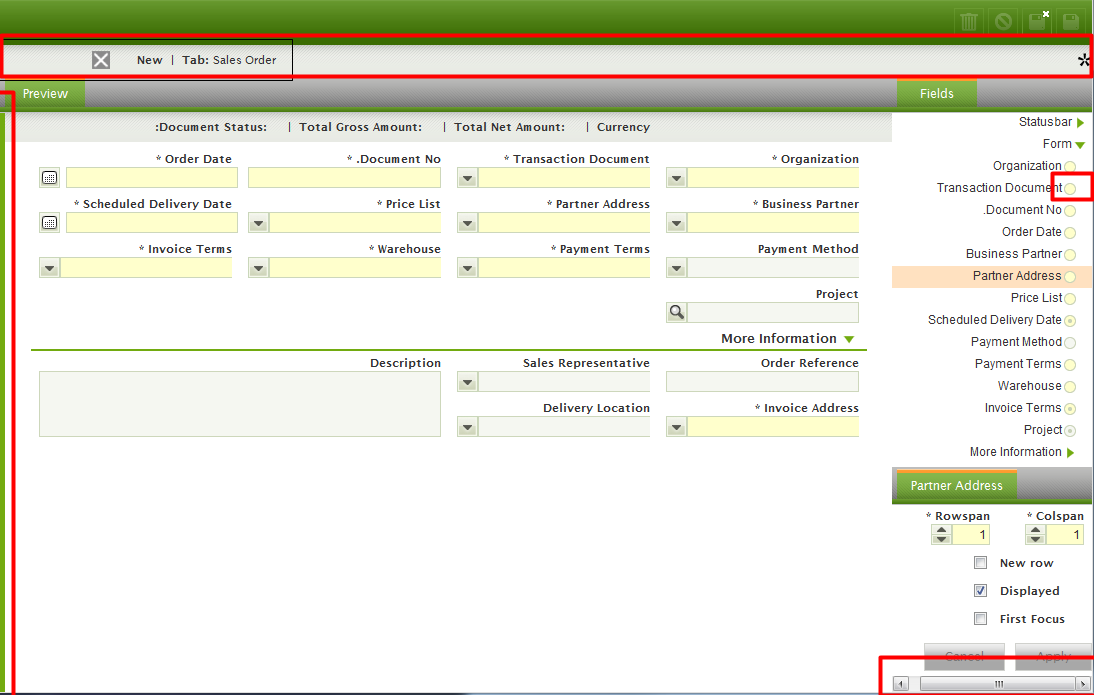The image size is (1094, 695).
Task: Select the Business Partner field circle
Action: pos(1070,255)
